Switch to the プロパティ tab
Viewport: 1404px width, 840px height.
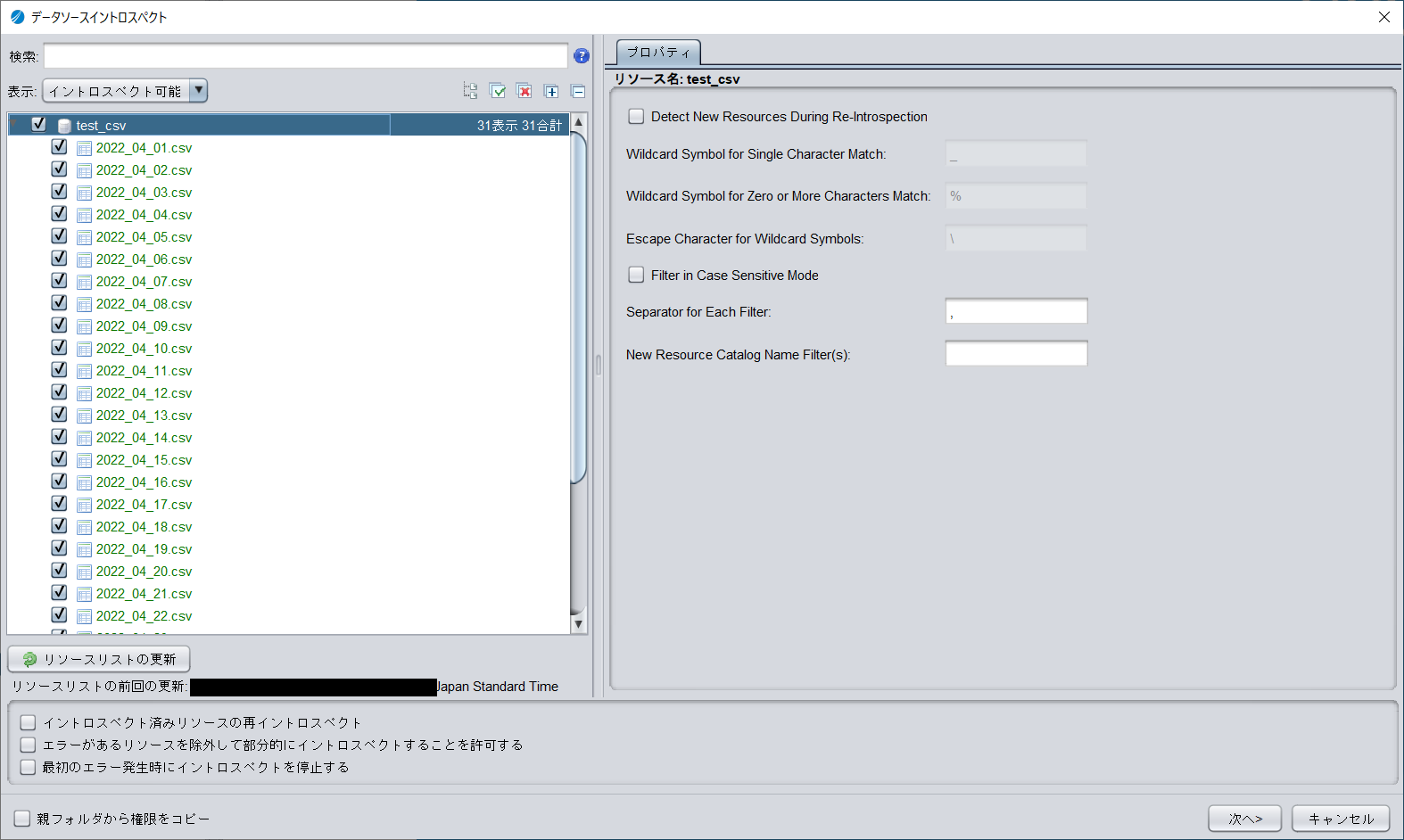click(x=658, y=53)
